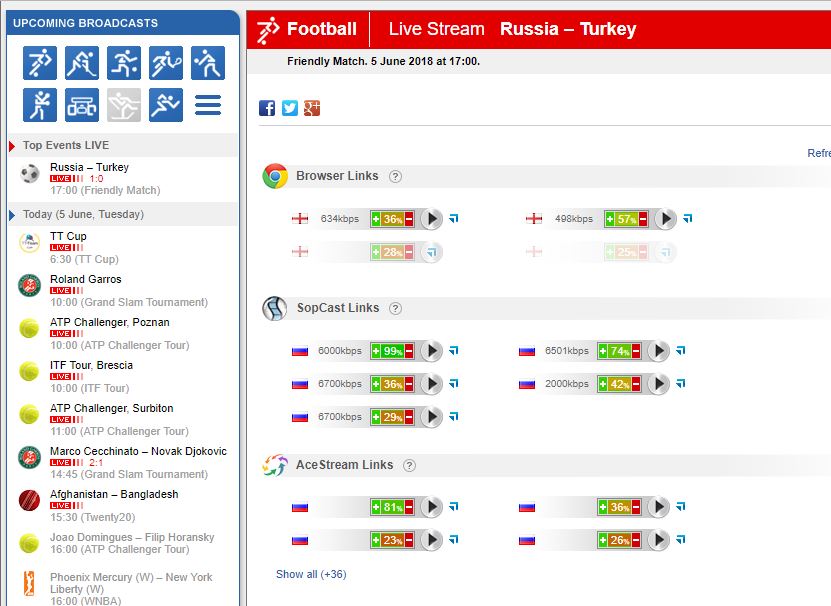The width and height of the screenshot is (831, 606).
Task: Click the 99% rating on 6000kbps SopCast
Action: pos(393,351)
